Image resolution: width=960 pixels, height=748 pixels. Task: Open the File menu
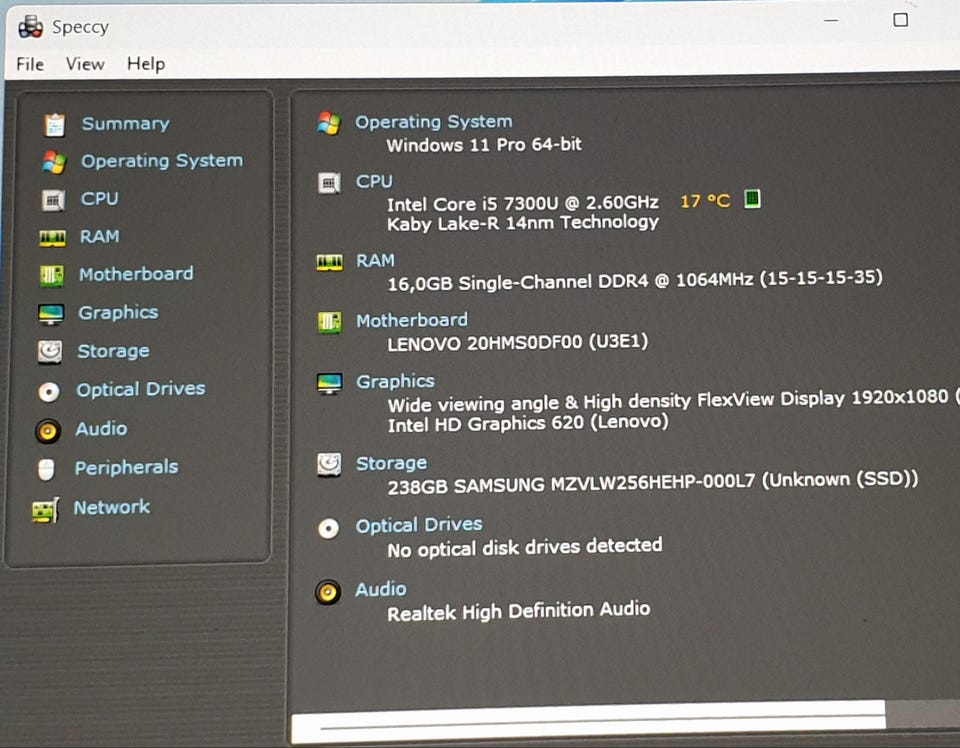pos(30,64)
